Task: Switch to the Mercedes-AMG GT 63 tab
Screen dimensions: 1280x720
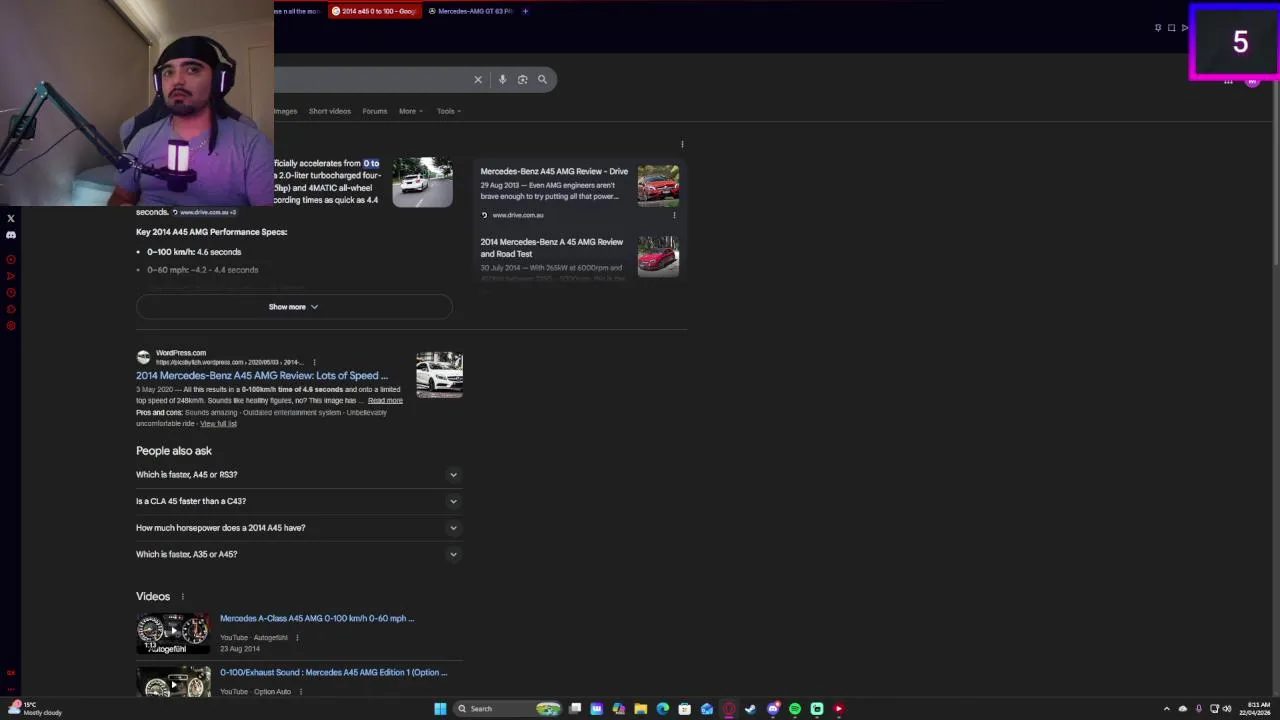Action: [470, 11]
